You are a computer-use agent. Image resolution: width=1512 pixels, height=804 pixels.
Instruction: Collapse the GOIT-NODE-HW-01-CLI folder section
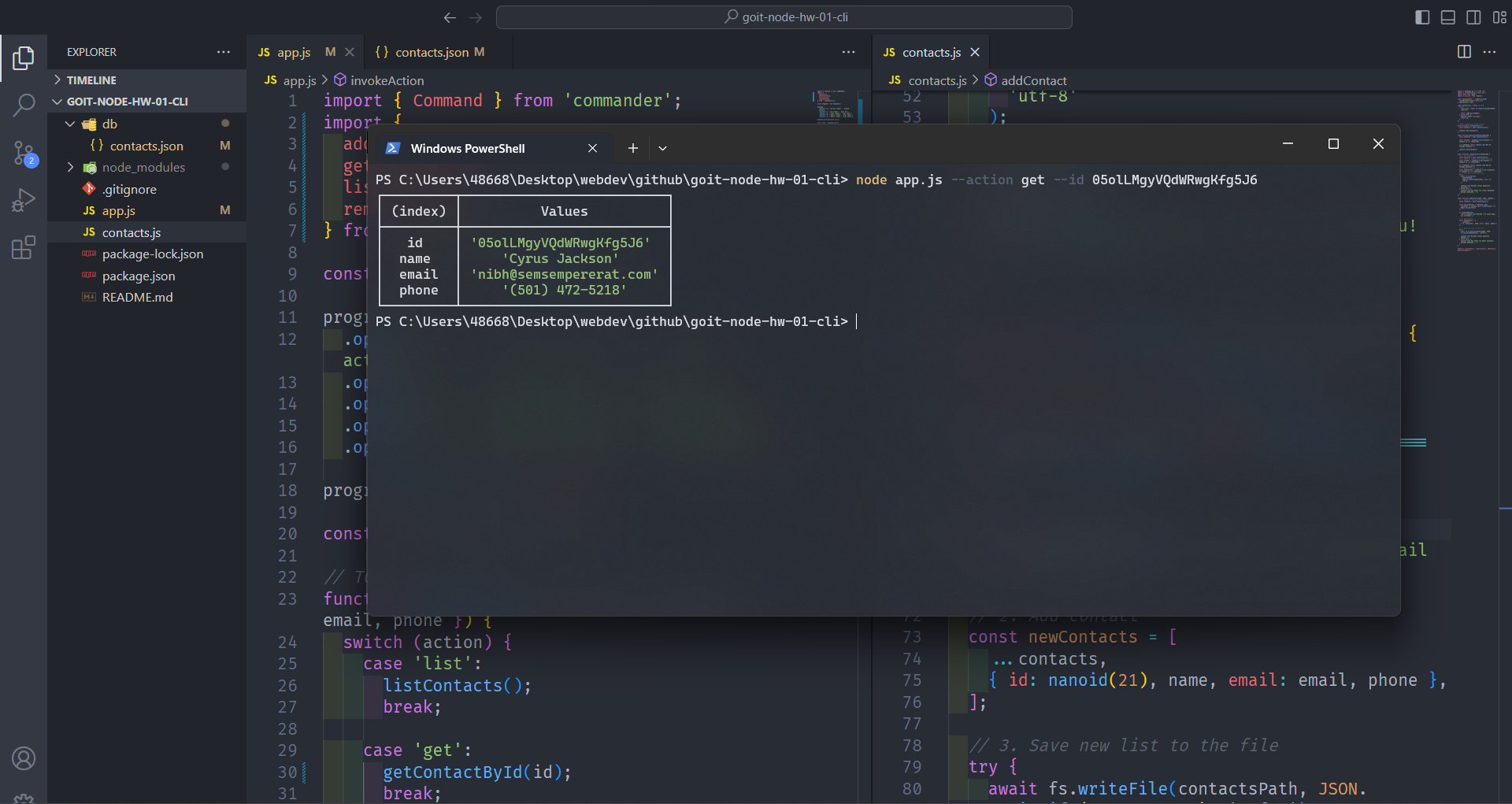click(x=147, y=102)
